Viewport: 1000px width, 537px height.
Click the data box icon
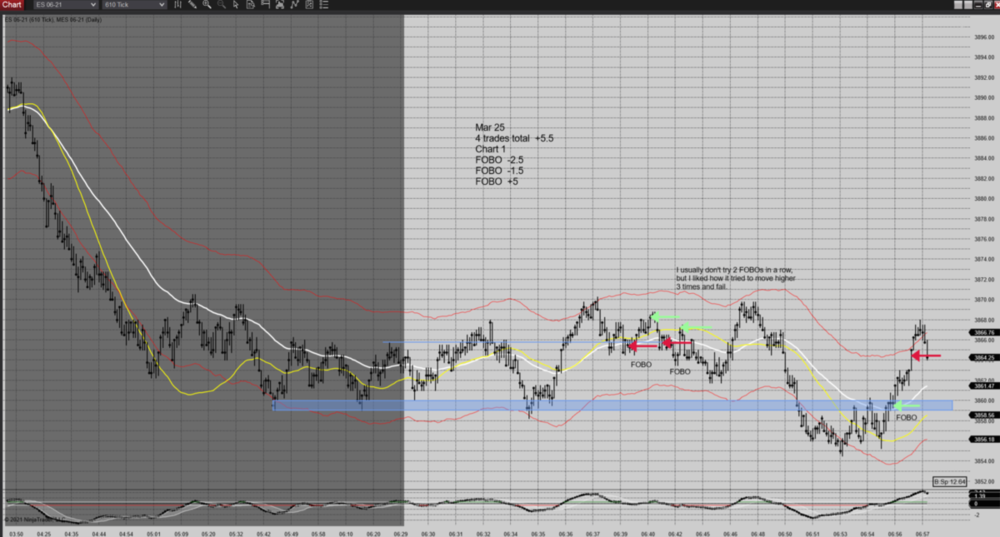[250, 5]
